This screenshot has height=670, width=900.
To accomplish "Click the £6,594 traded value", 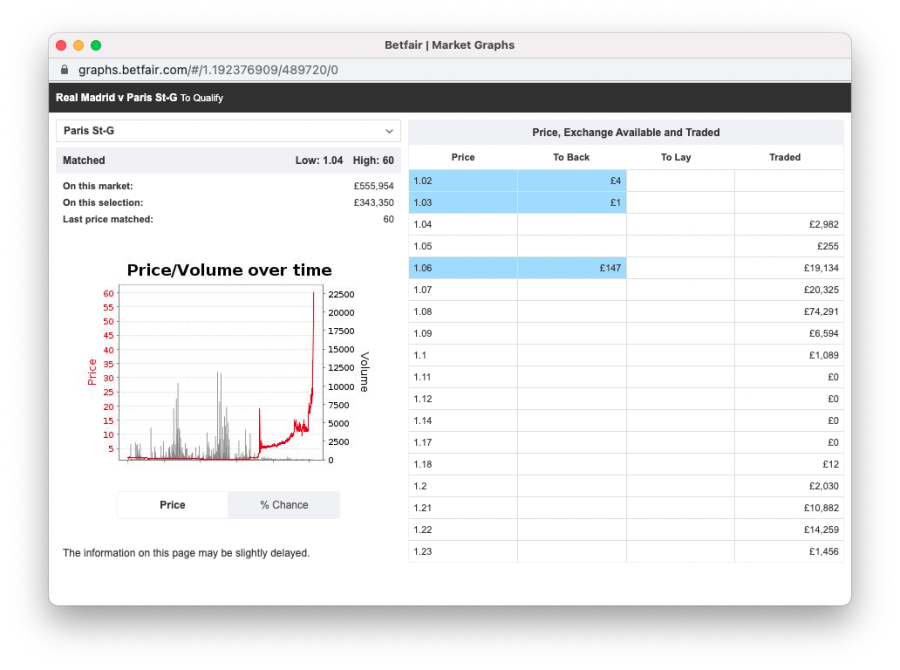I will click(x=824, y=334).
